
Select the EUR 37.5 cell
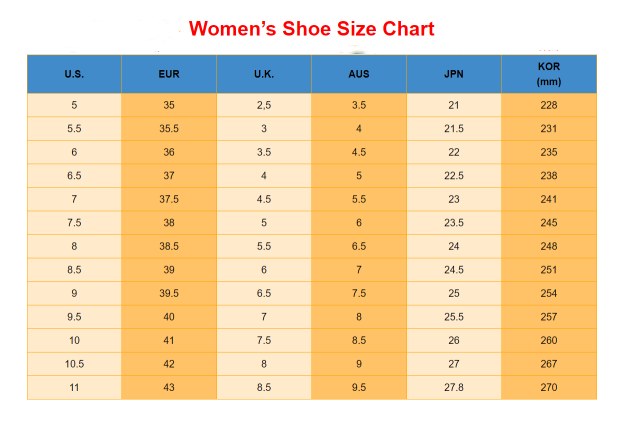[x=169, y=199]
